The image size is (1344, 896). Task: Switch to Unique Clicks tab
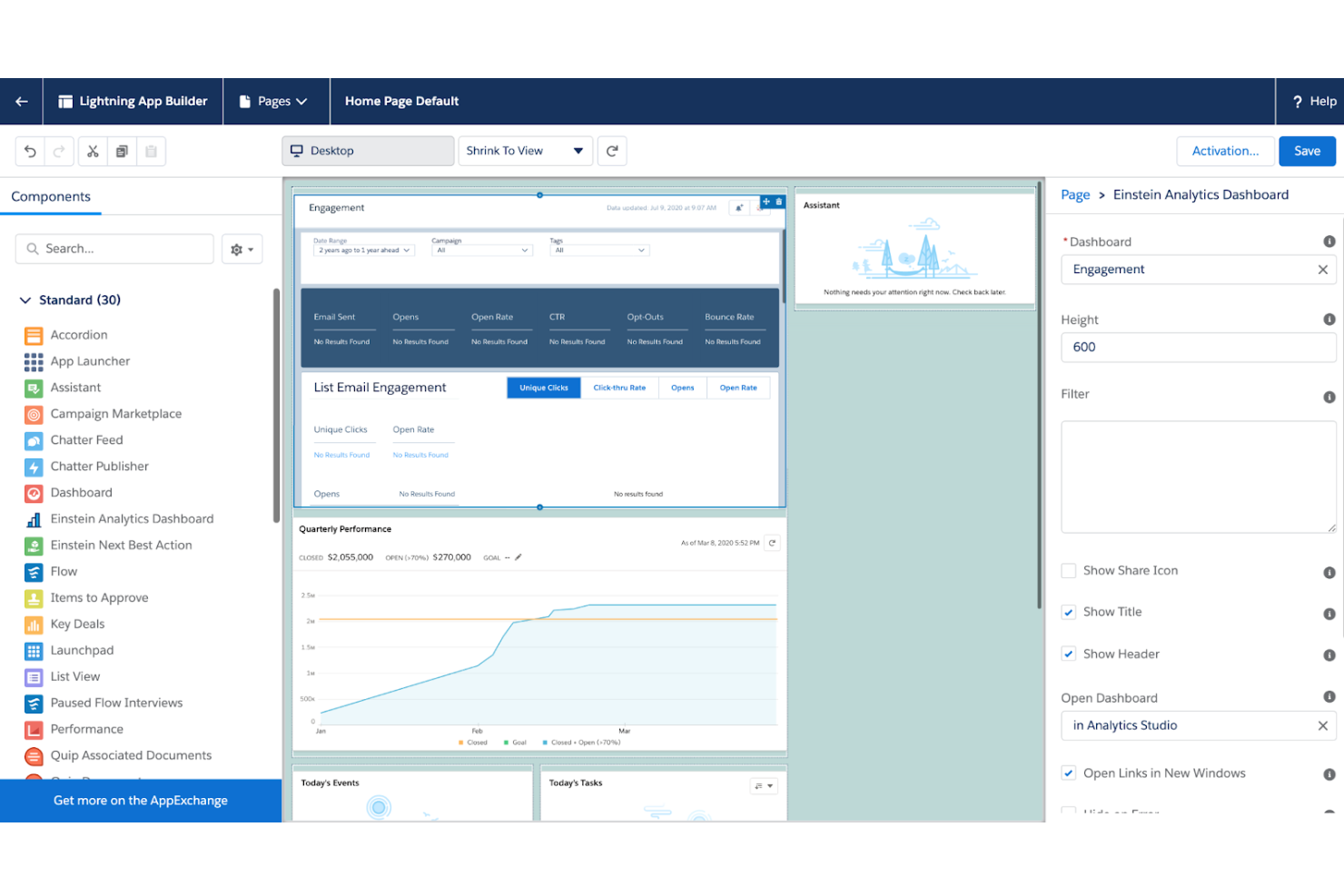[x=544, y=388]
